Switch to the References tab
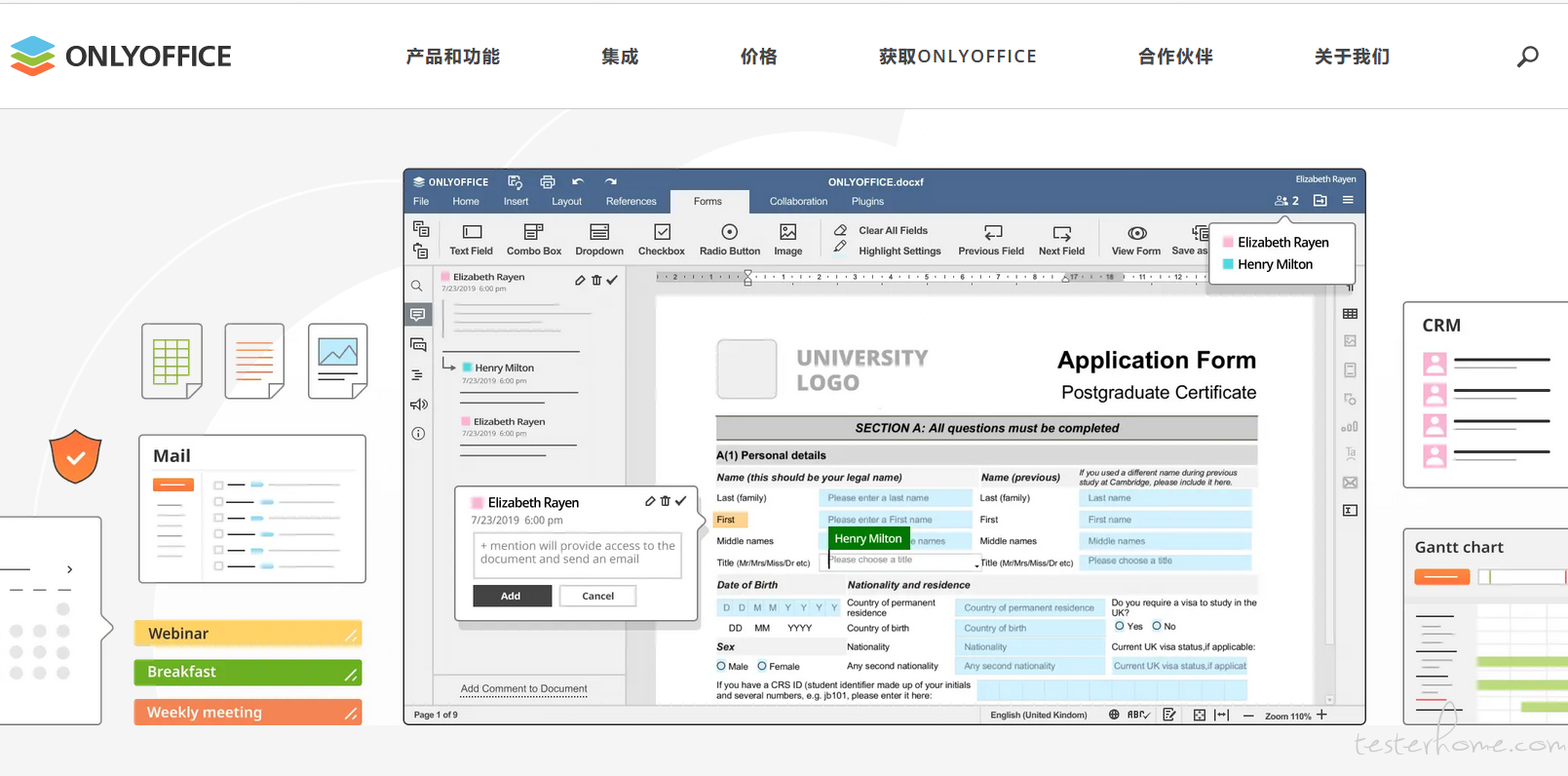Screen dimensions: 1568x776 pyautogui.click(x=631, y=202)
